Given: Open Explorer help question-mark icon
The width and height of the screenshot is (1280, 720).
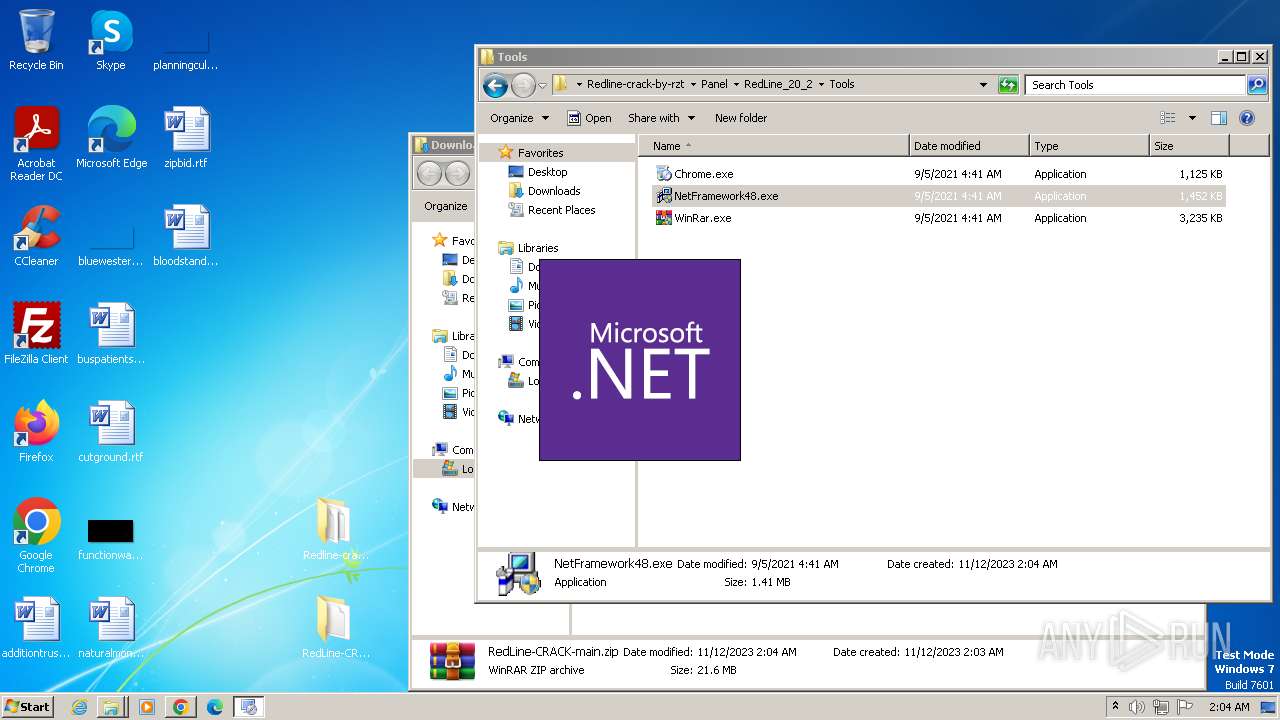Looking at the screenshot, I should click(x=1247, y=118).
